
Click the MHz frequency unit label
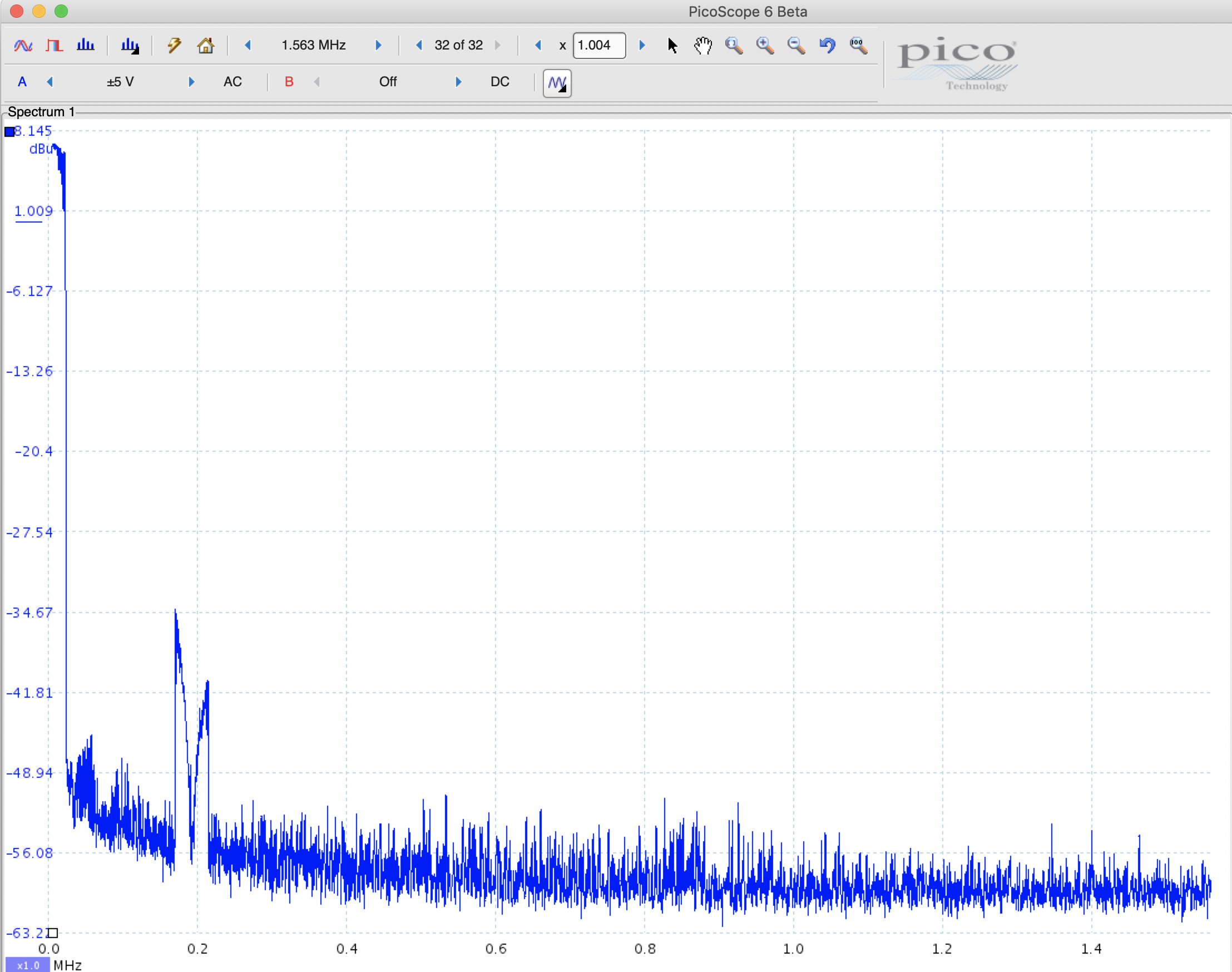(68, 965)
